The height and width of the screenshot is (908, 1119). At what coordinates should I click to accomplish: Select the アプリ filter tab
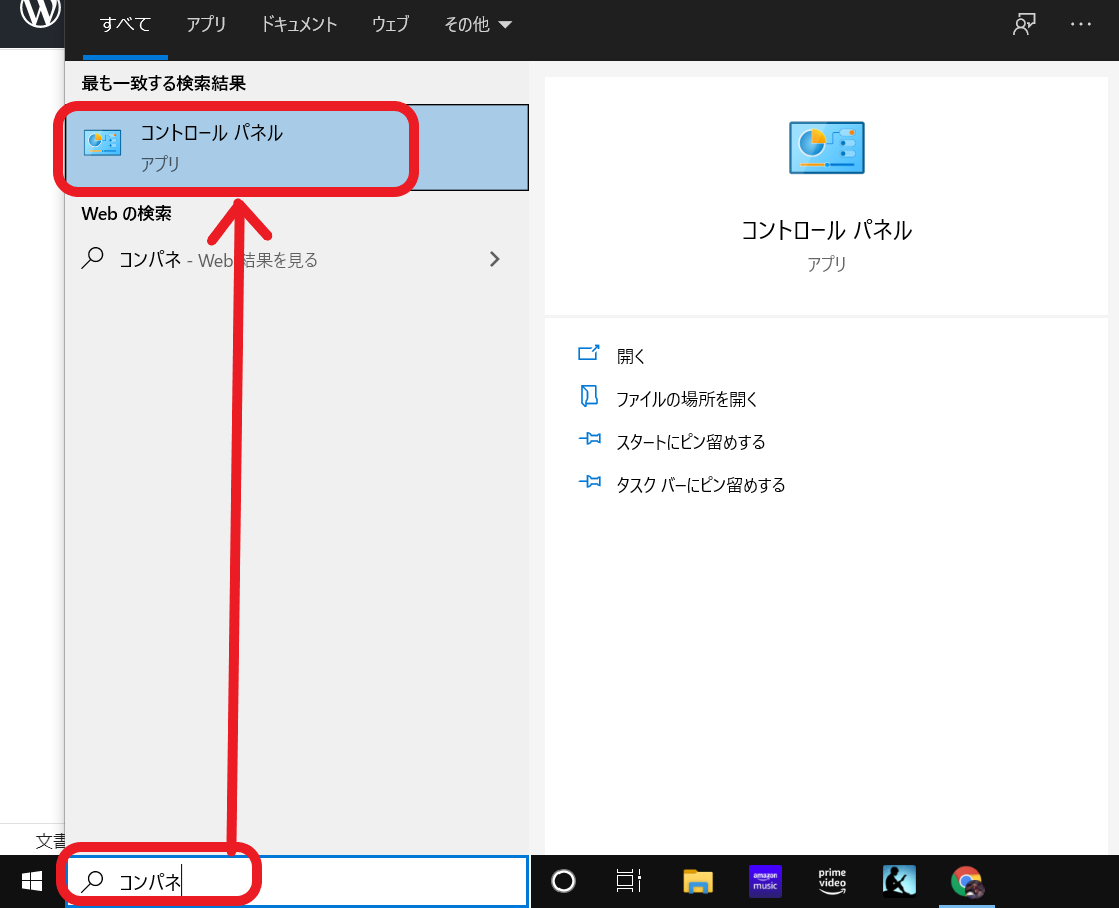tap(206, 24)
